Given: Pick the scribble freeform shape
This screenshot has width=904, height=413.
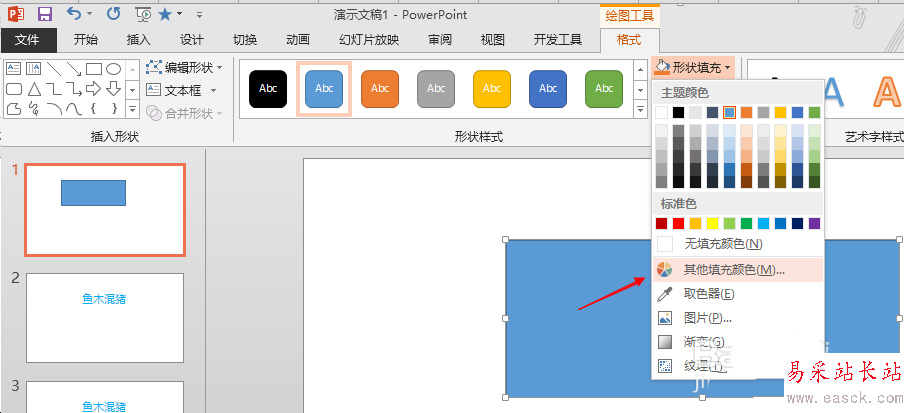Looking at the screenshot, I should point(34,108).
